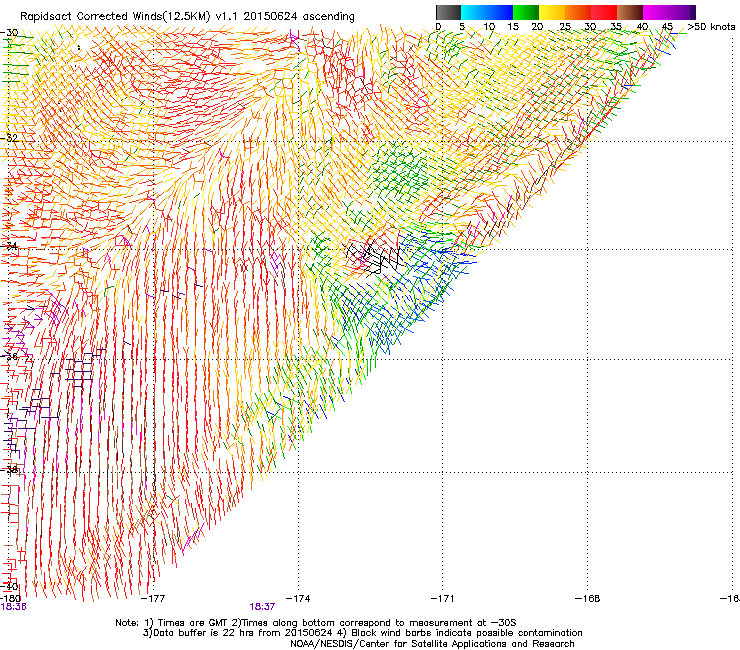
Task: Click the -40 latitude axis label
Action: coord(9,586)
